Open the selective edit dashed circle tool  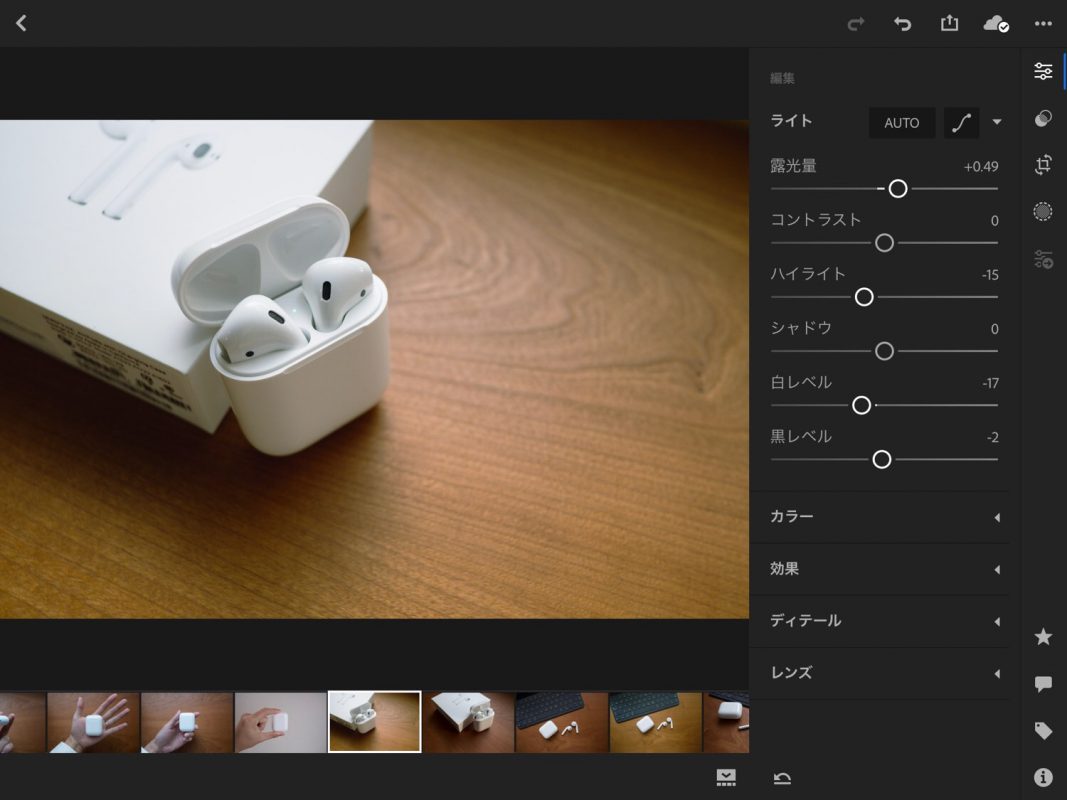tap(1043, 212)
